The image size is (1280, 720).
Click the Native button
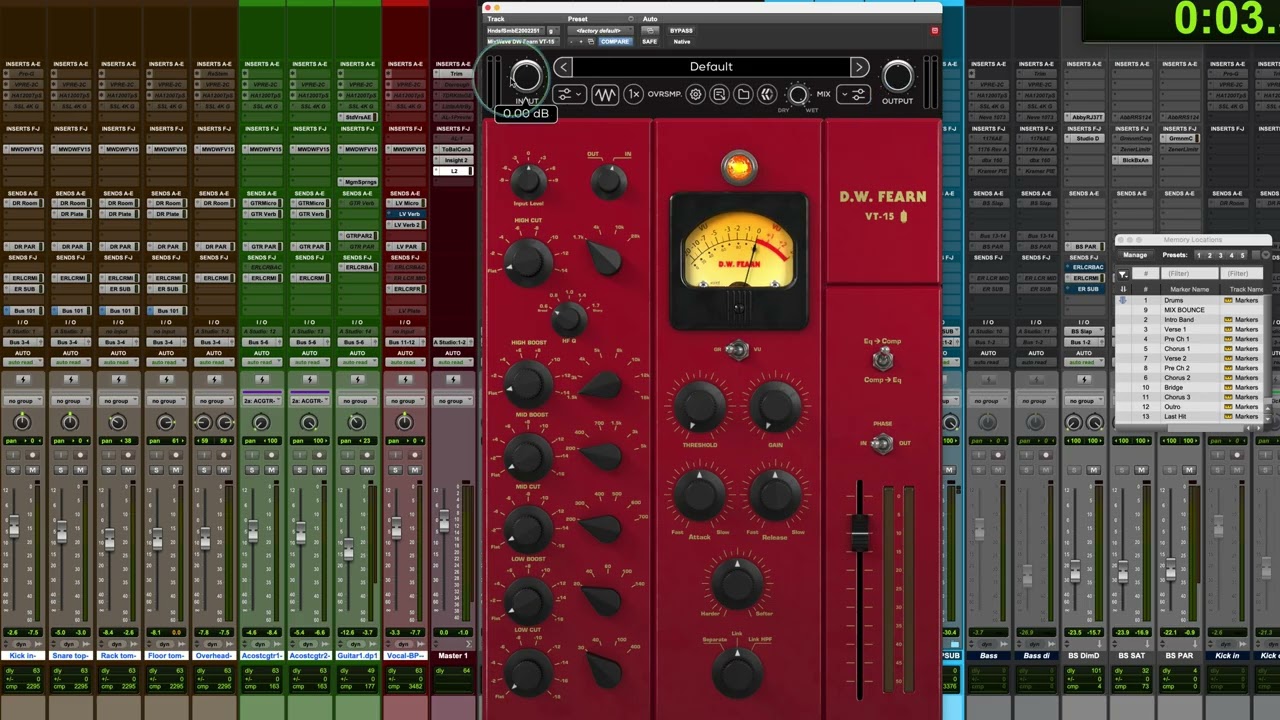pyautogui.click(x=682, y=42)
